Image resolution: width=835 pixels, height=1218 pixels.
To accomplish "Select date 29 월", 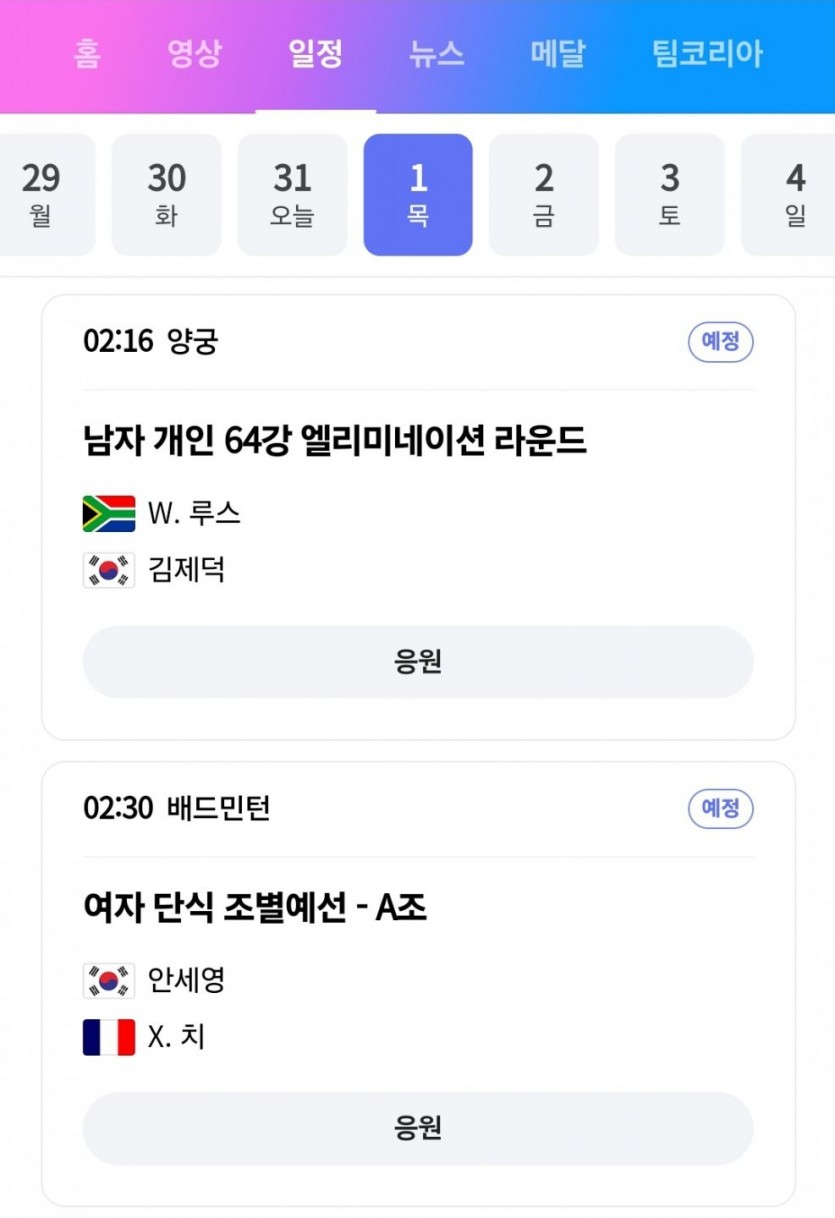I will (x=41, y=195).
